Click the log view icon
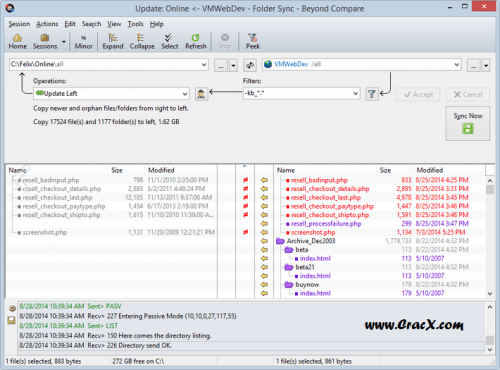Screen dimensions: 500x370 (x=12, y=308)
